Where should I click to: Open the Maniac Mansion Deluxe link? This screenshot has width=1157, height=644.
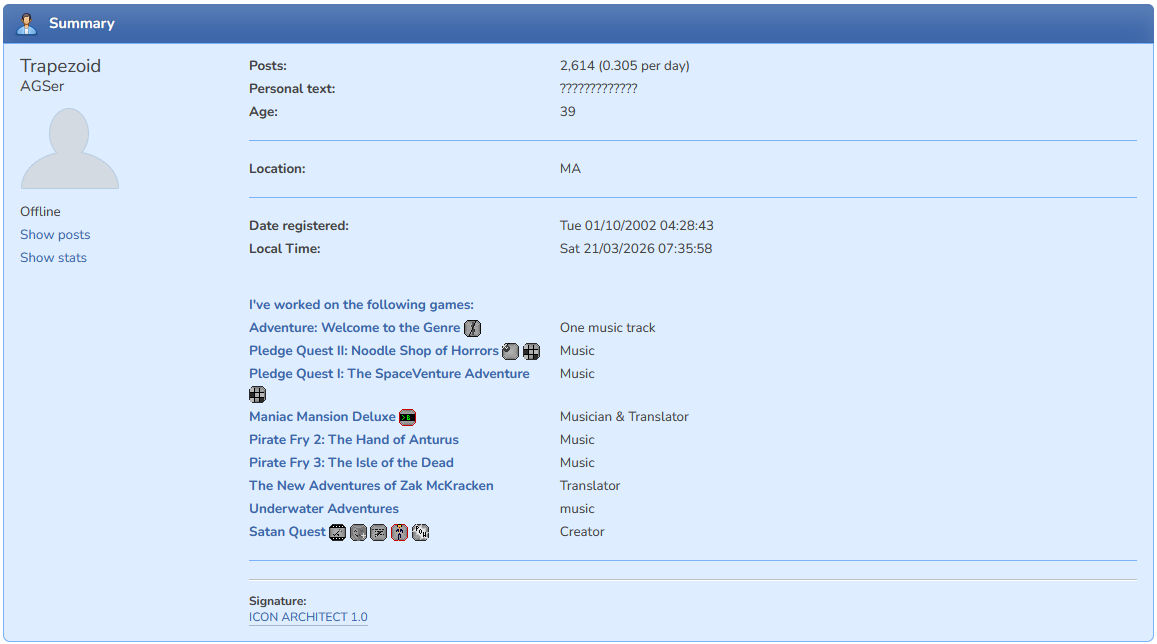click(x=322, y=416)
